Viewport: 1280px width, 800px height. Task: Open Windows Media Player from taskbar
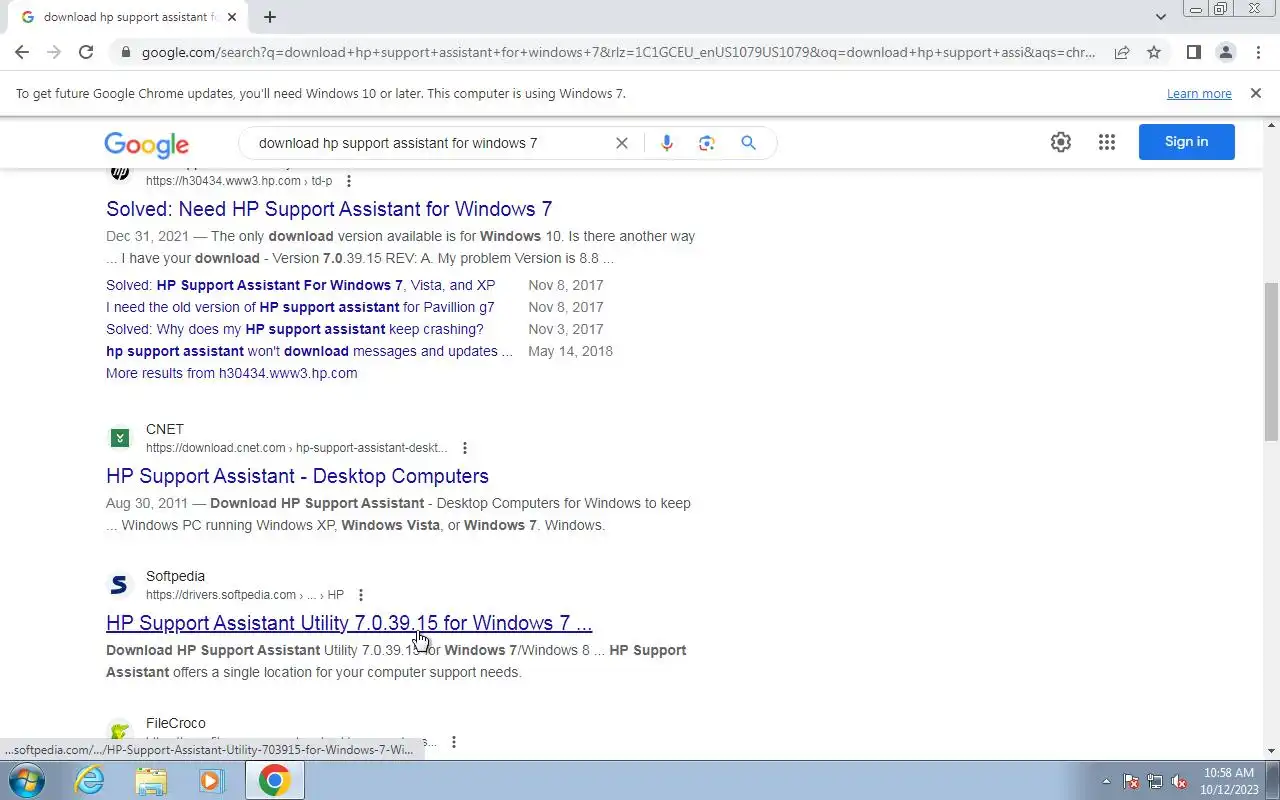point(212,780)
